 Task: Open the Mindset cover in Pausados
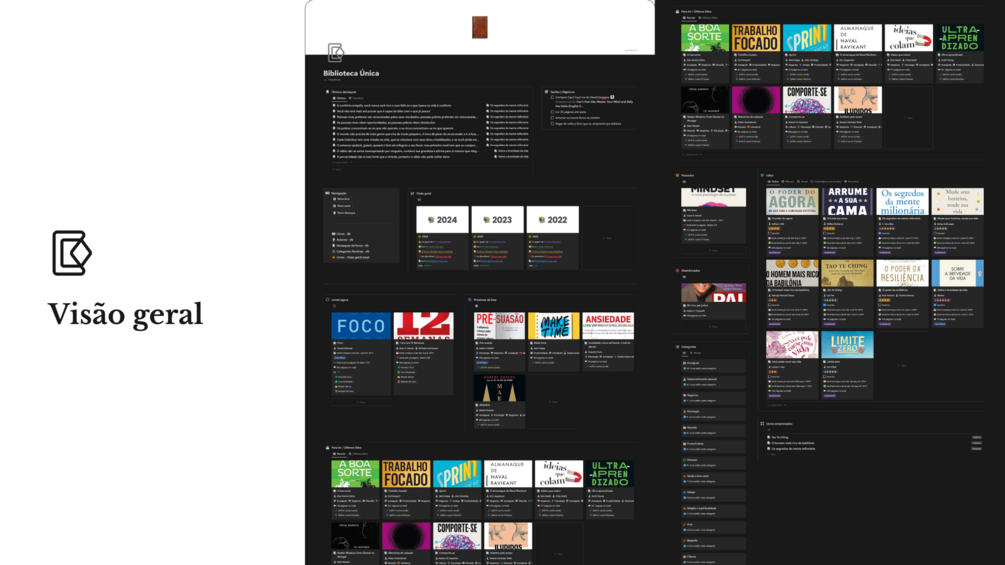click(713, 197)
